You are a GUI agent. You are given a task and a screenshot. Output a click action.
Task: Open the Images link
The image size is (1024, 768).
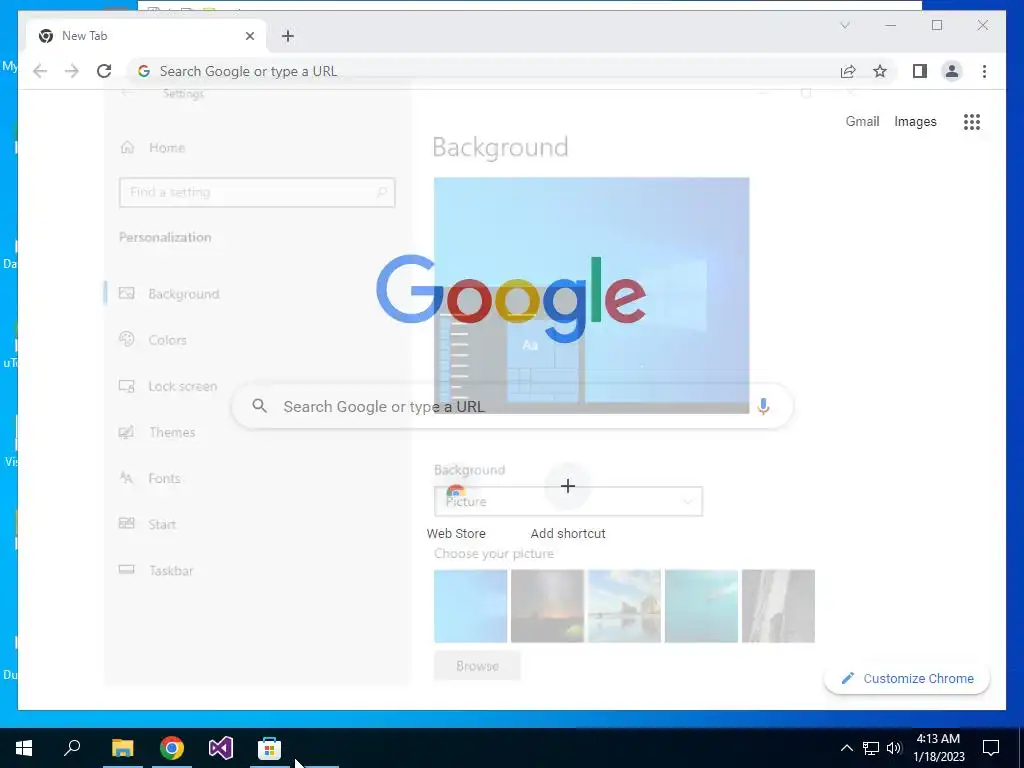pos(915,121)
